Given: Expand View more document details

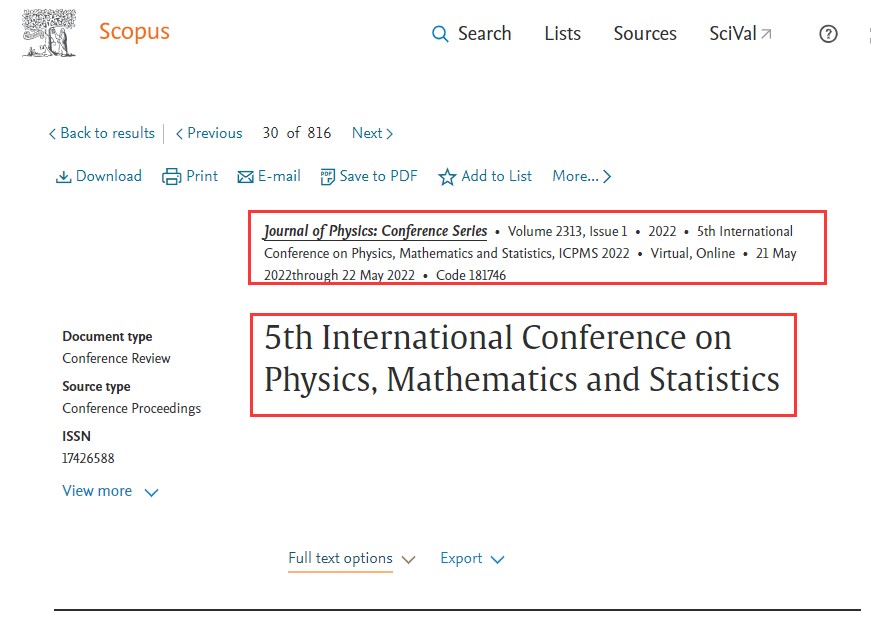Looking at the screenshot, I should 110,491.
